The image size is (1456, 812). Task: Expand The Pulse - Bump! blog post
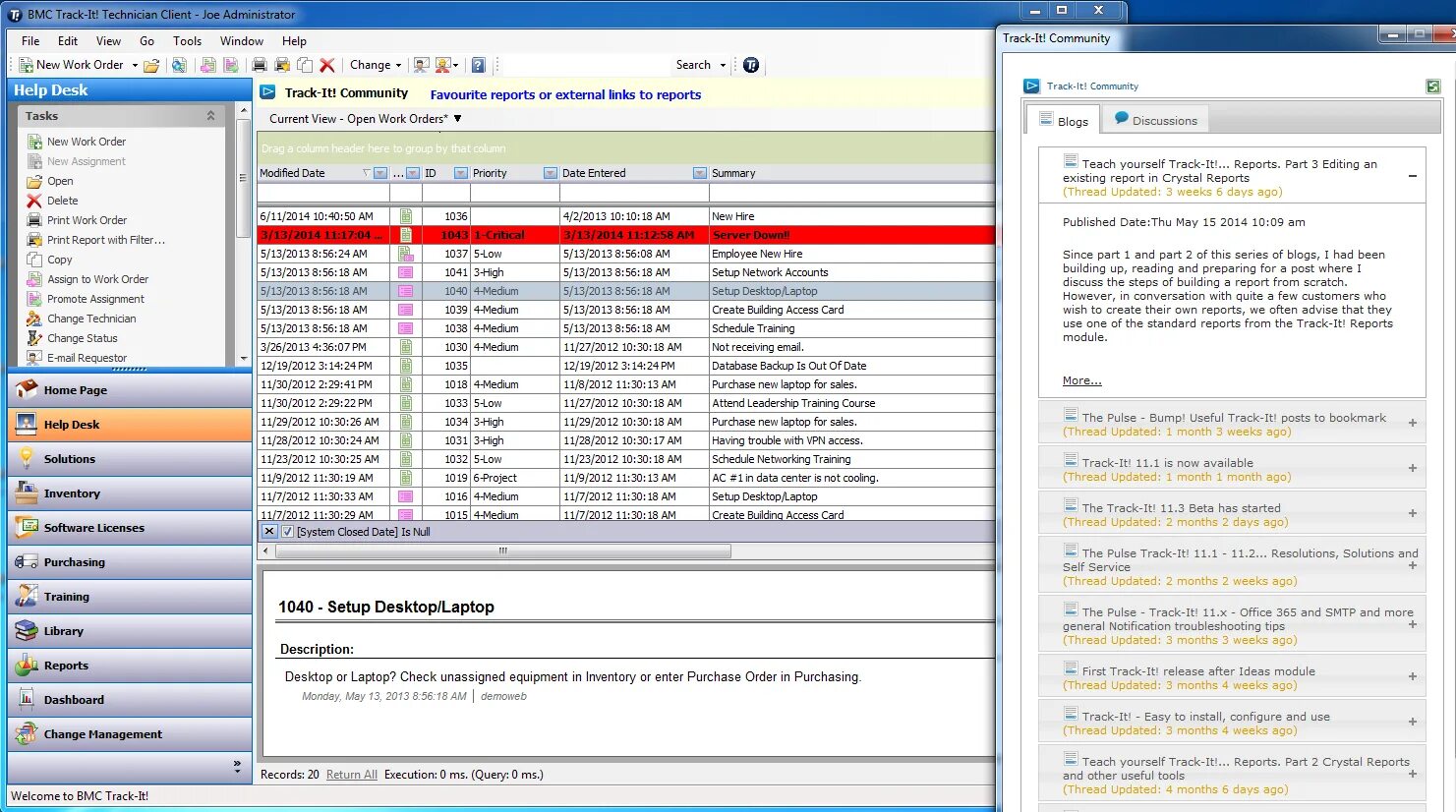tap(1413, 423)
